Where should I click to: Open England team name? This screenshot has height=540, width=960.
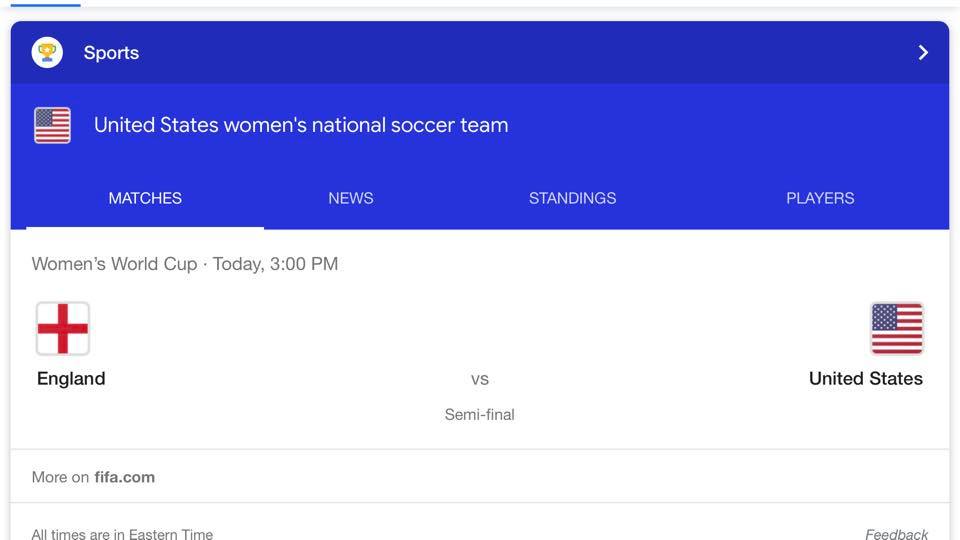click(x=71, y=378)
